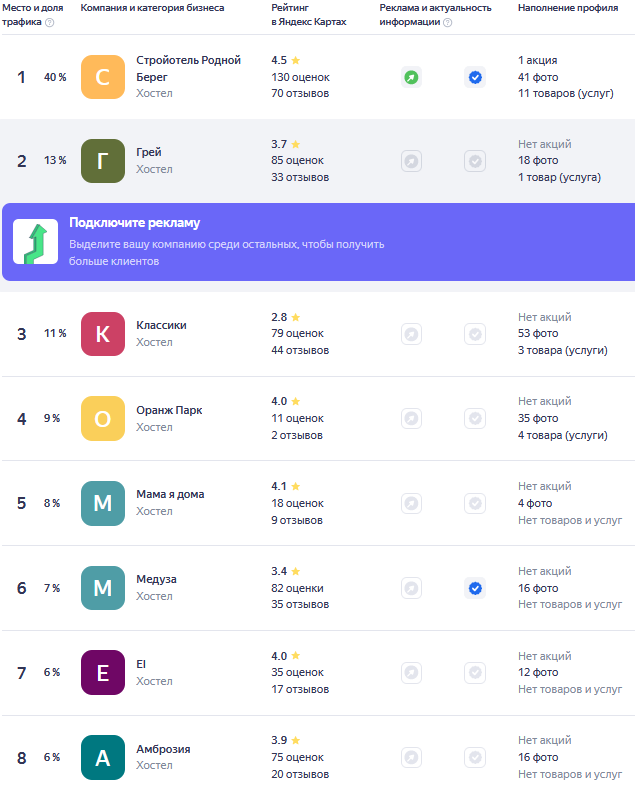Click the blue verified checkmark in Медуза row

(475, 588)
